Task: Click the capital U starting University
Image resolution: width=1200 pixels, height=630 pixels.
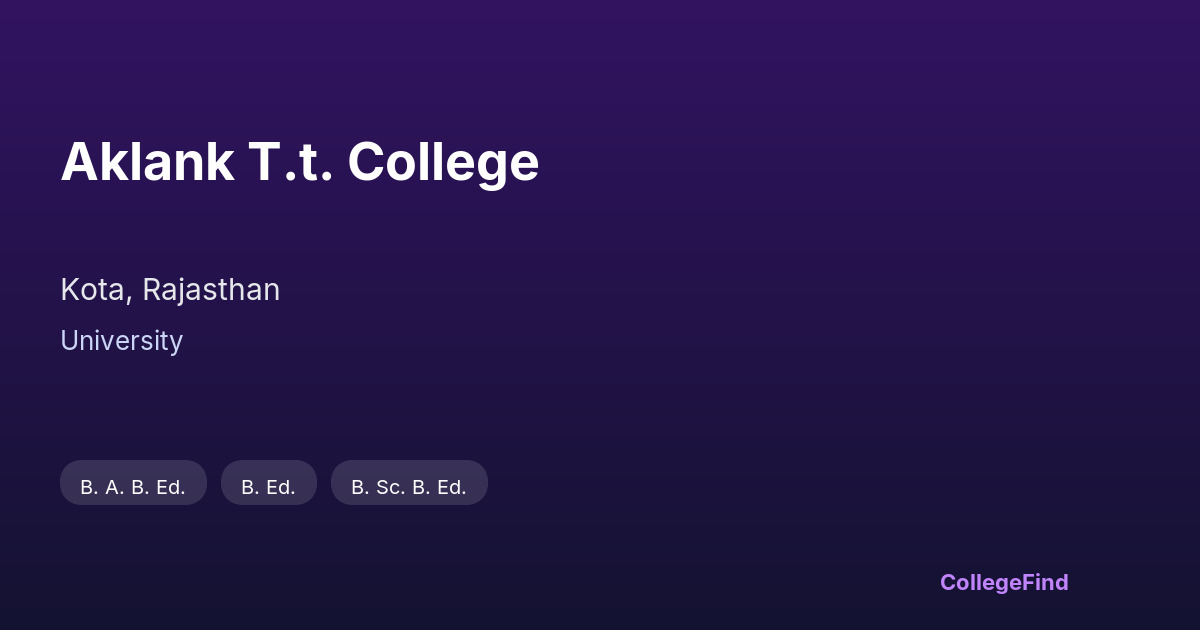Action: click(69, 341)
